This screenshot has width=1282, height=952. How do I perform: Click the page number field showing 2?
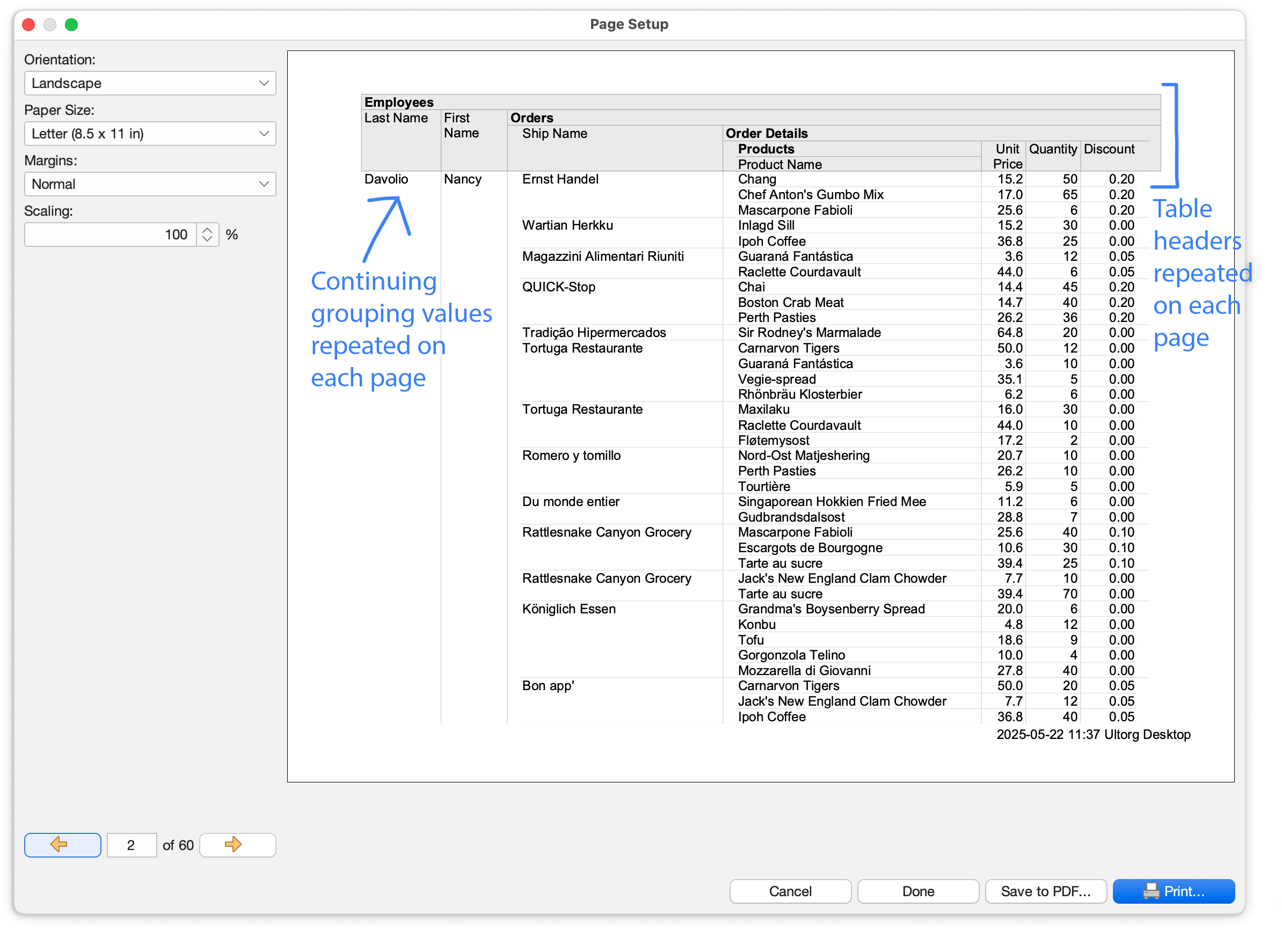(132, 845)
